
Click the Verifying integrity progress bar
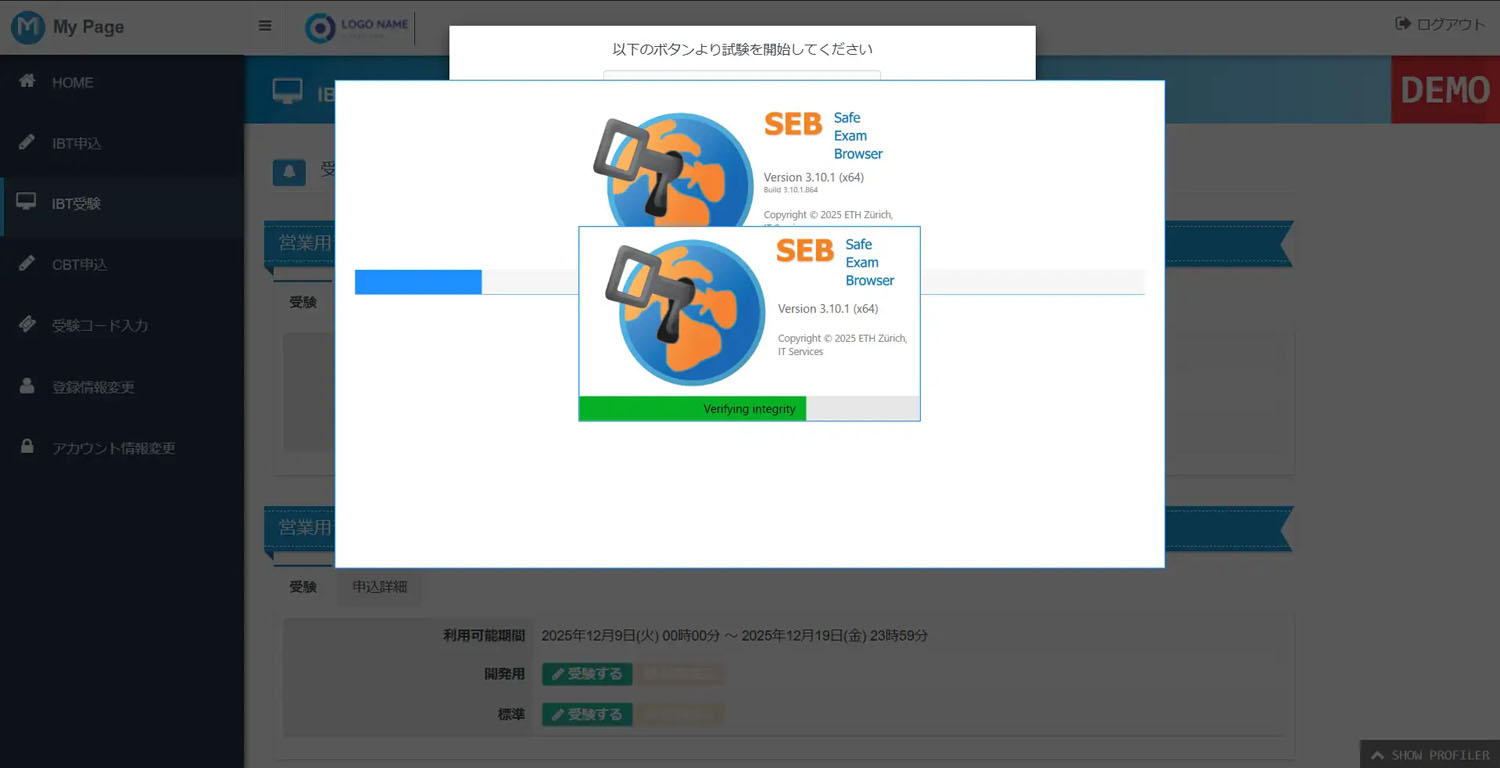click(749, 408)
